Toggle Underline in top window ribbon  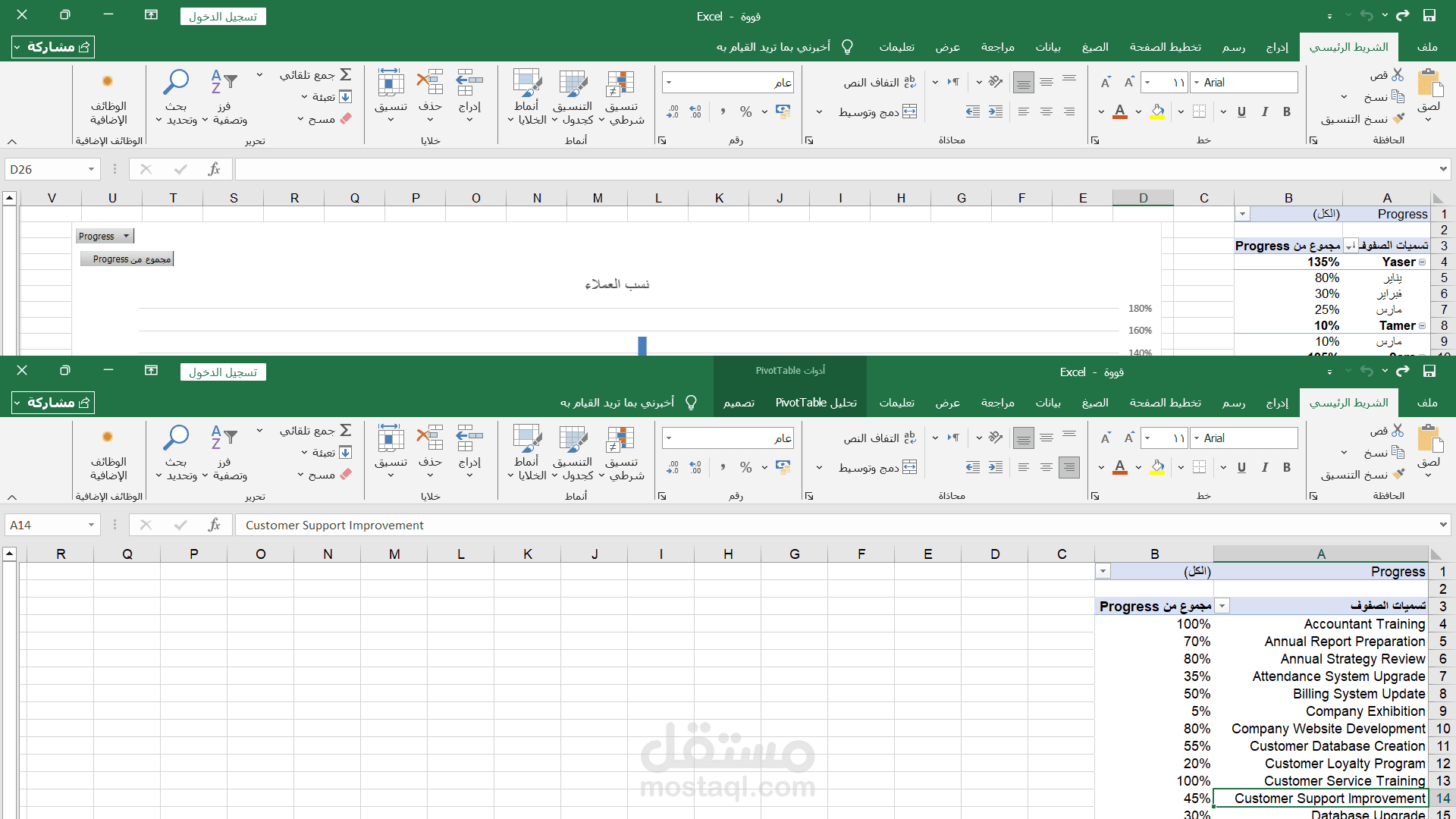(x=1241, y=112)
